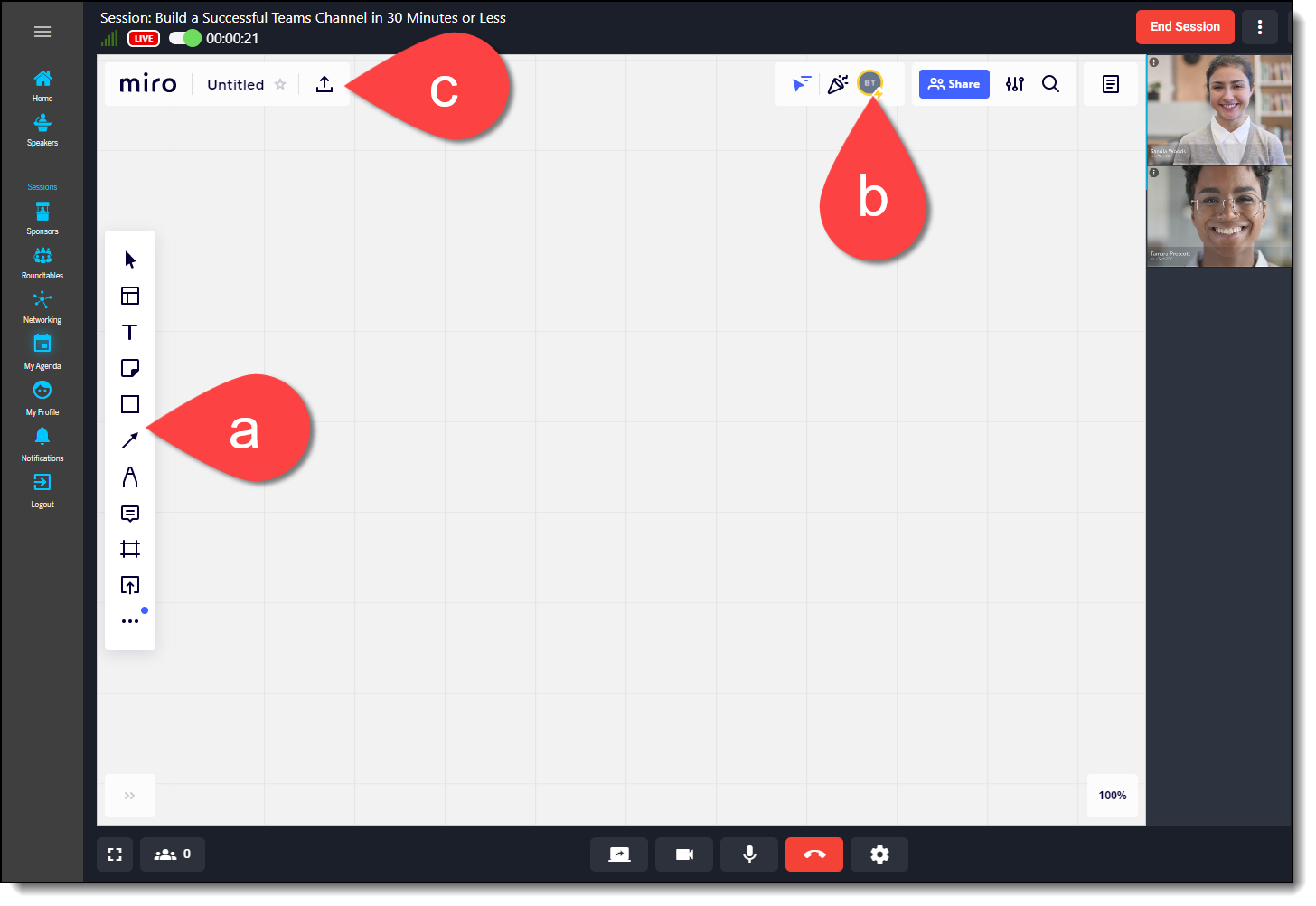Select the Frame tool
Screen dimensions: 1316x906
point(130,549)
